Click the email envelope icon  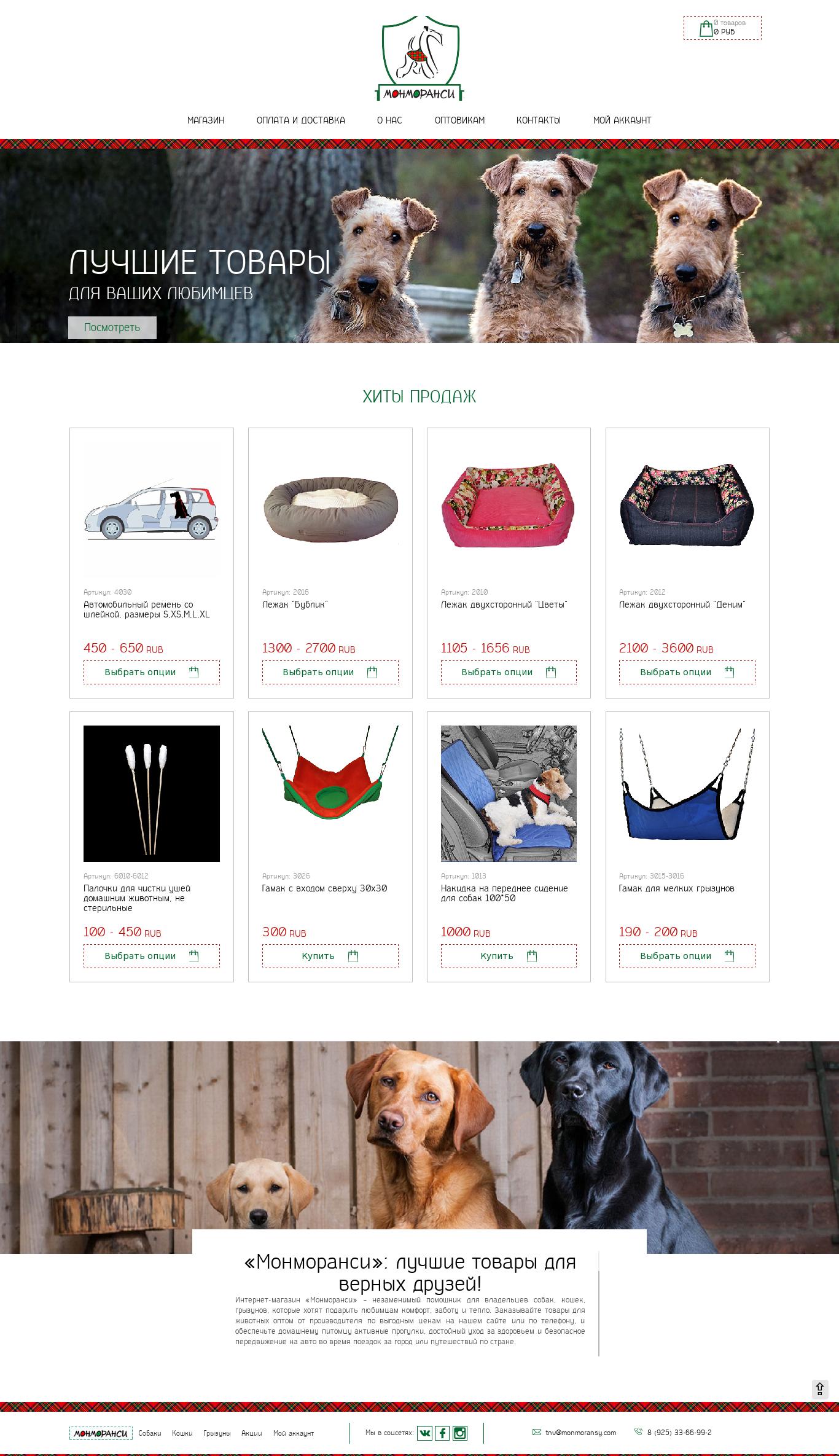click(x=537, y=1432)
